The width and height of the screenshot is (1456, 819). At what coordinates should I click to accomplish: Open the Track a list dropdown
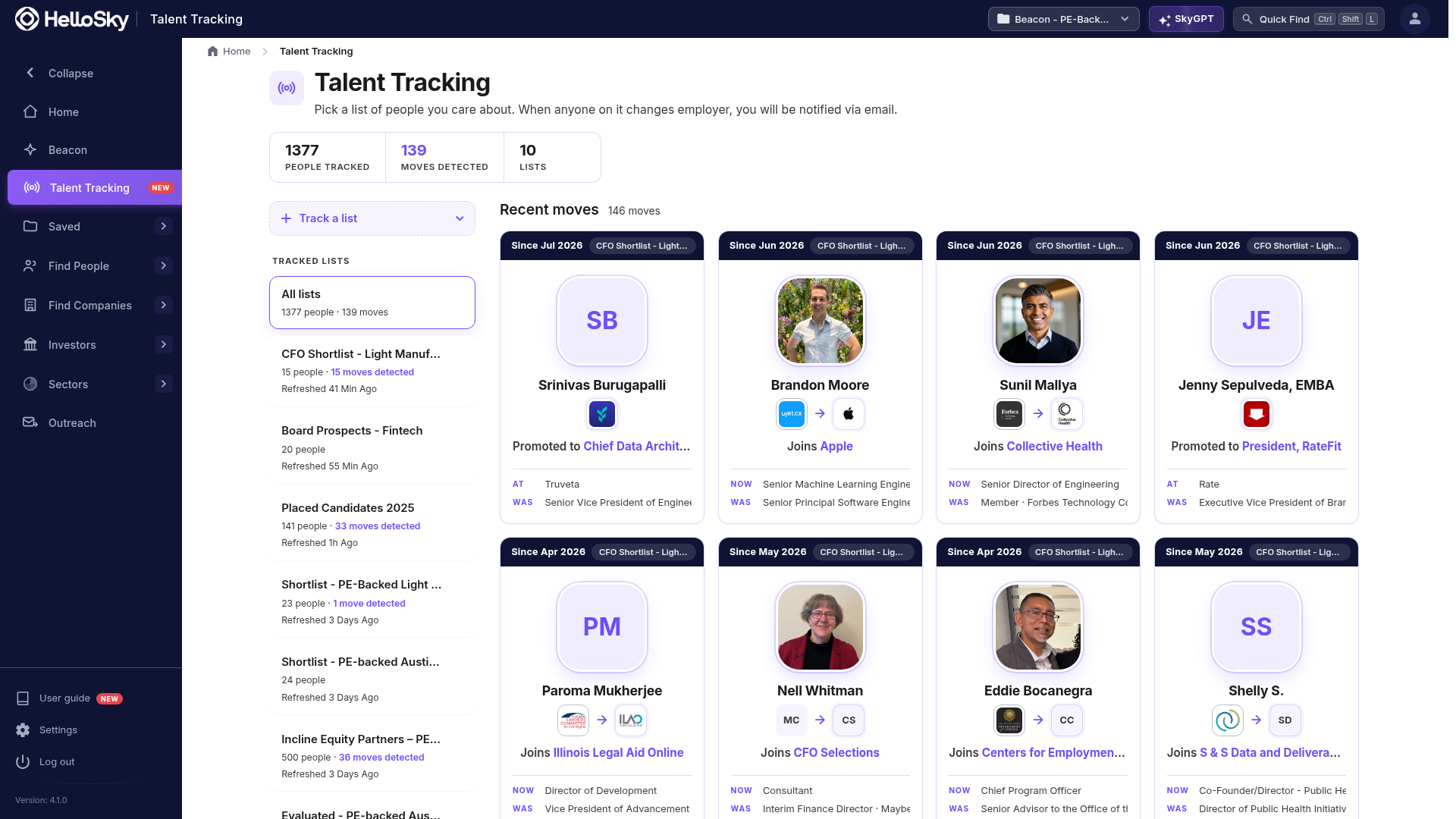point(372,218)
